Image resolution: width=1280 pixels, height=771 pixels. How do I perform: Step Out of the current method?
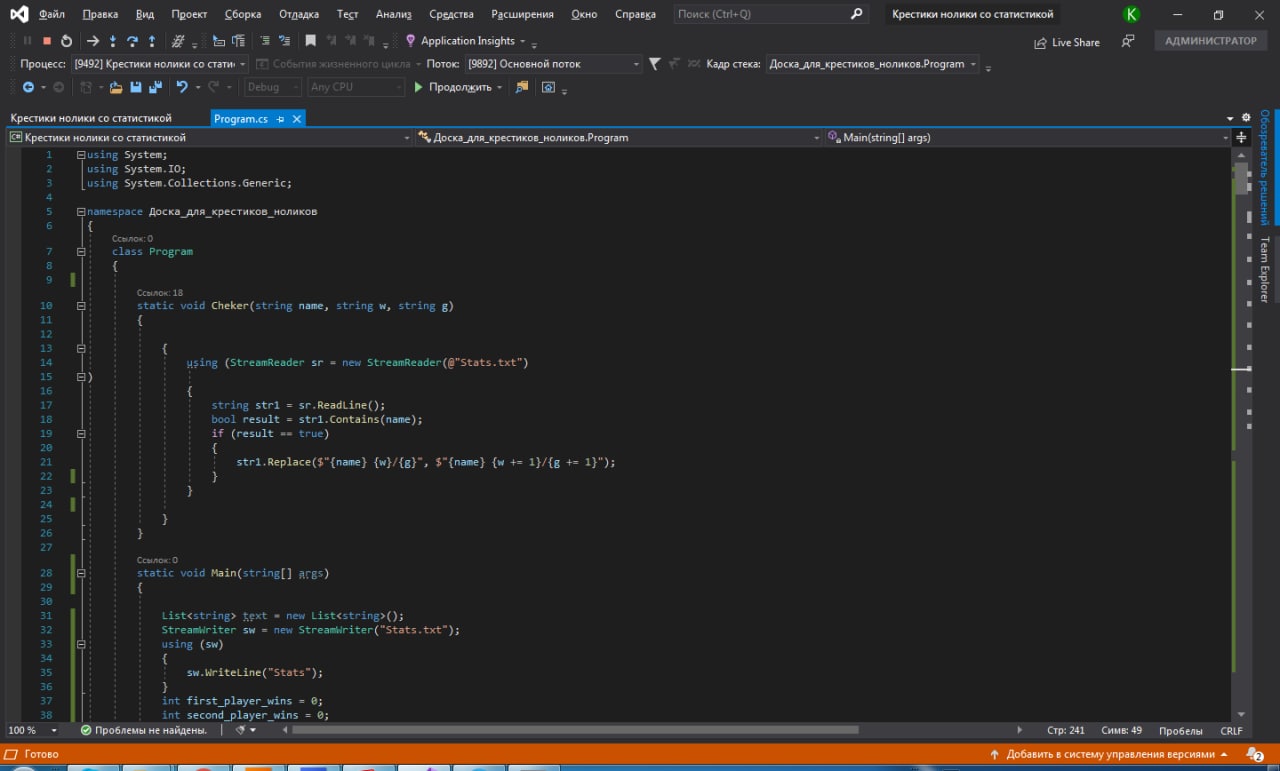[151, 41]
